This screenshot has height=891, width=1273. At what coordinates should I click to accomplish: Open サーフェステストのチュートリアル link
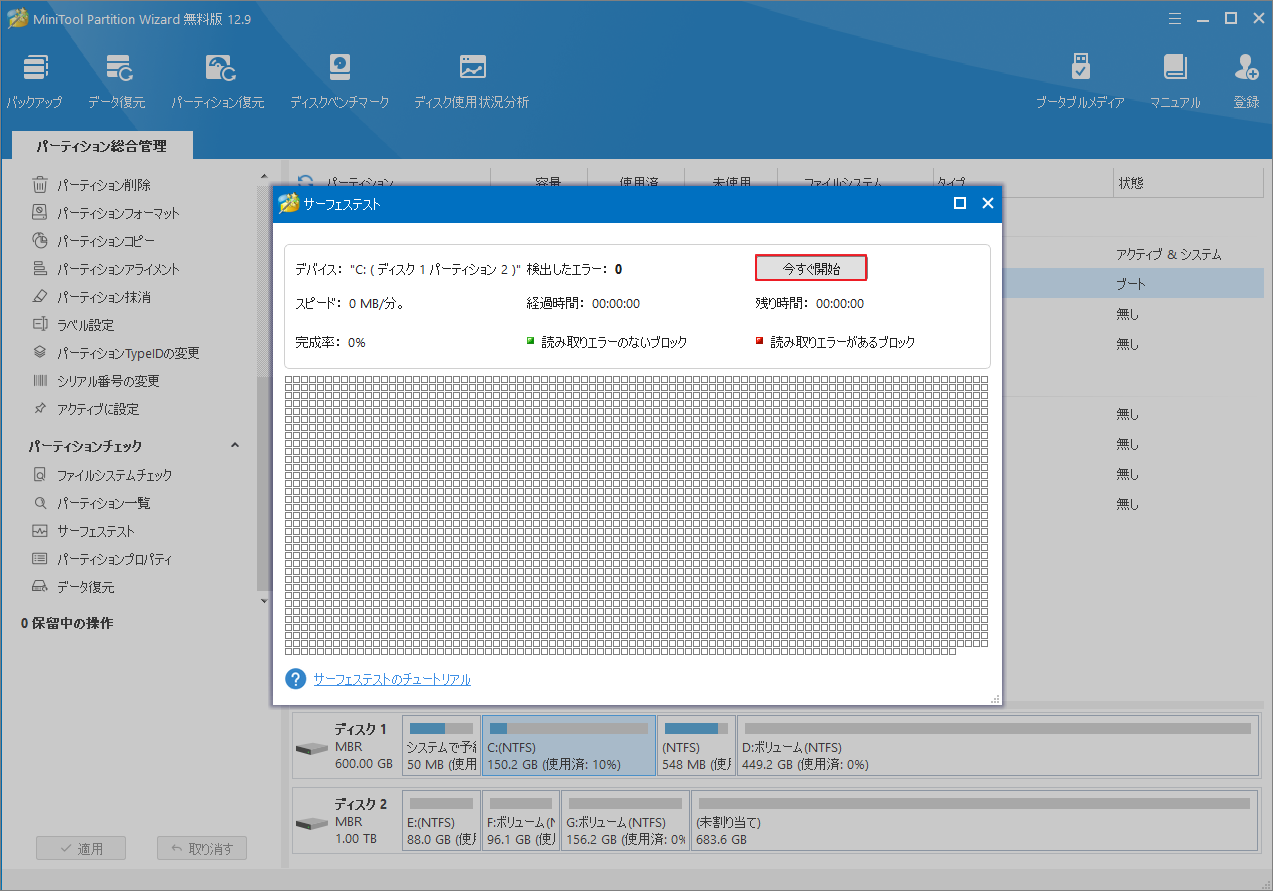[x=392, y=679]
